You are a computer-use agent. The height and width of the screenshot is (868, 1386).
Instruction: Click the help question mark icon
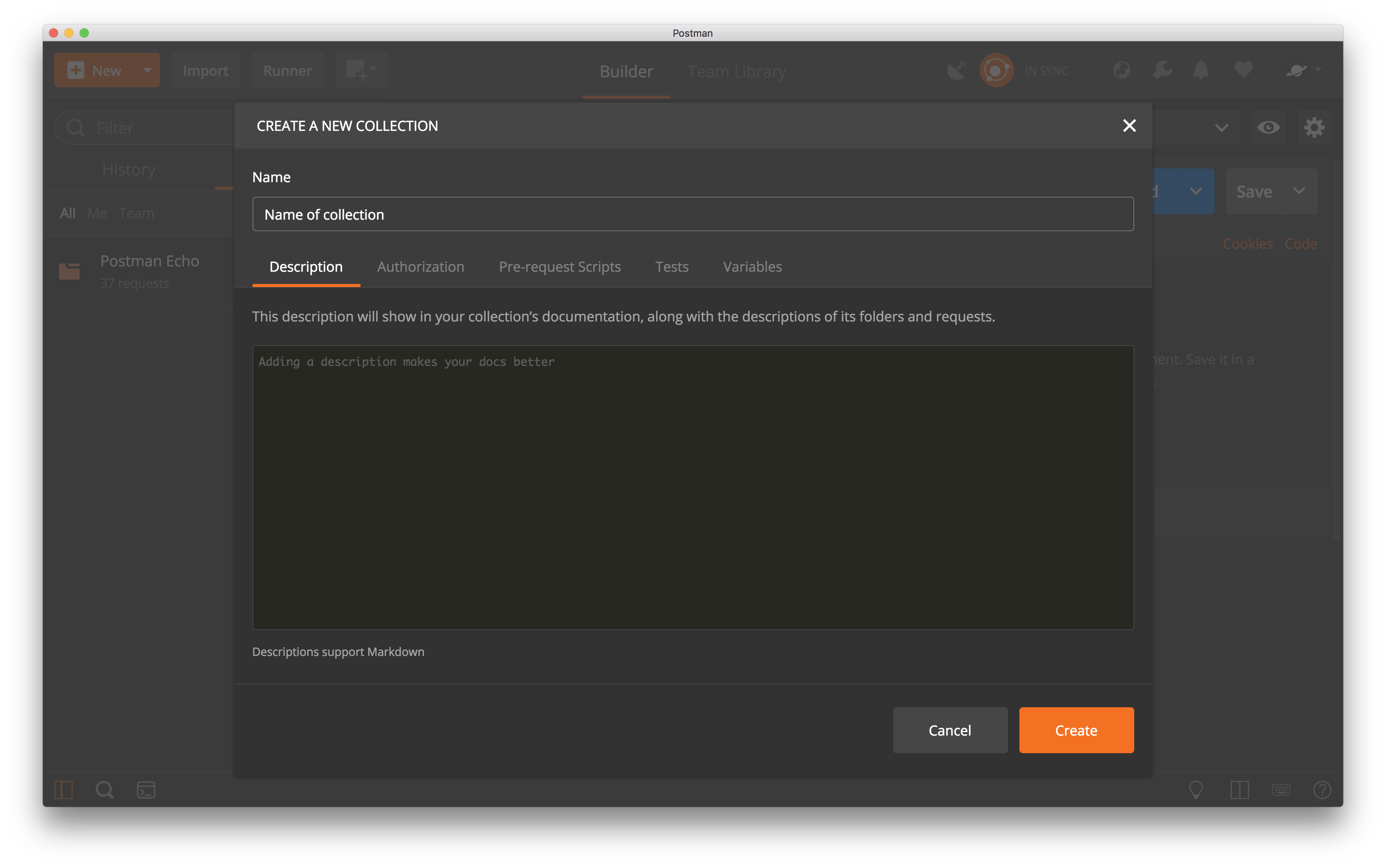1322,790
